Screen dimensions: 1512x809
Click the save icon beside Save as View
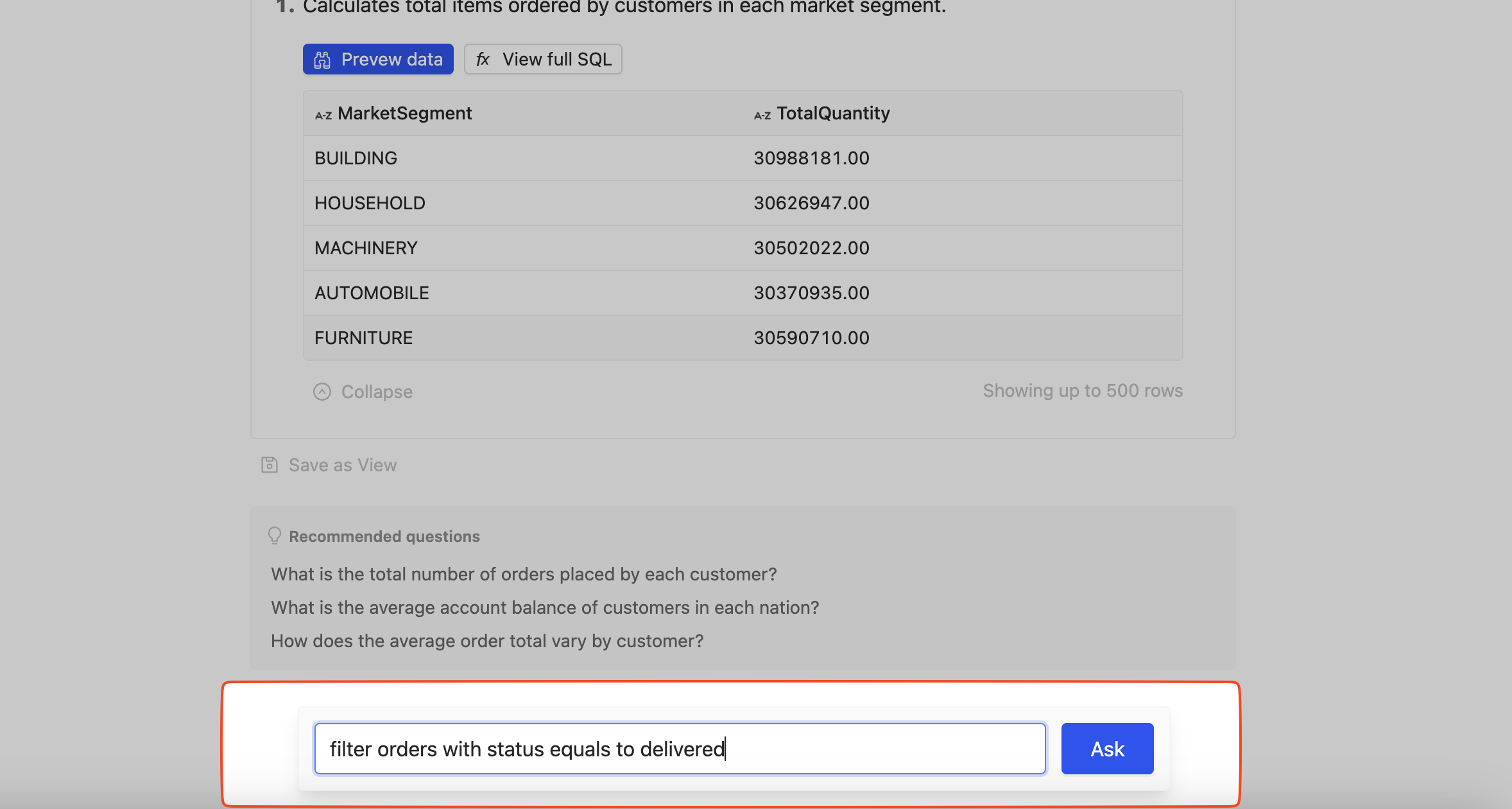pyautogui.click(x=270, y=465)
